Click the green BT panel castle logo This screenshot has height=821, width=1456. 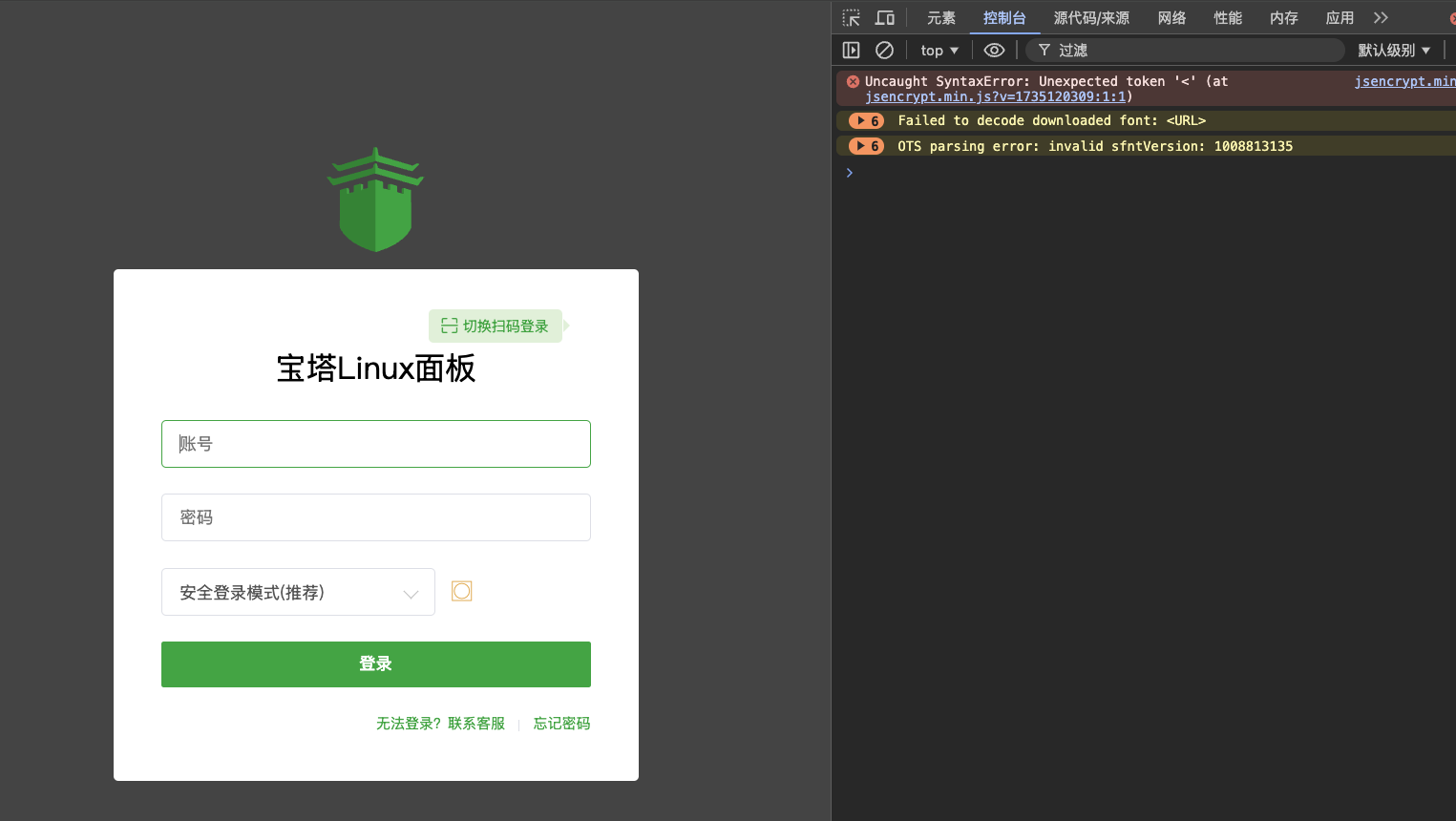point(376,200)
